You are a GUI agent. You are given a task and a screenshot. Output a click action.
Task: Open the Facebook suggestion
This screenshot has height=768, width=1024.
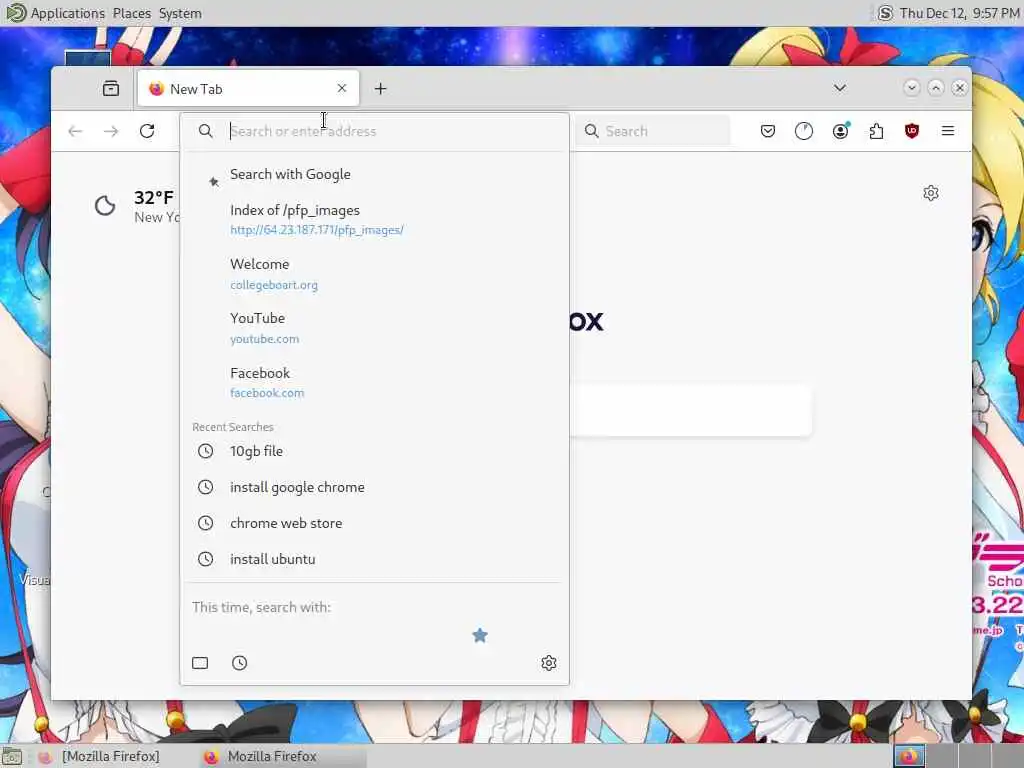pos(374,382)
